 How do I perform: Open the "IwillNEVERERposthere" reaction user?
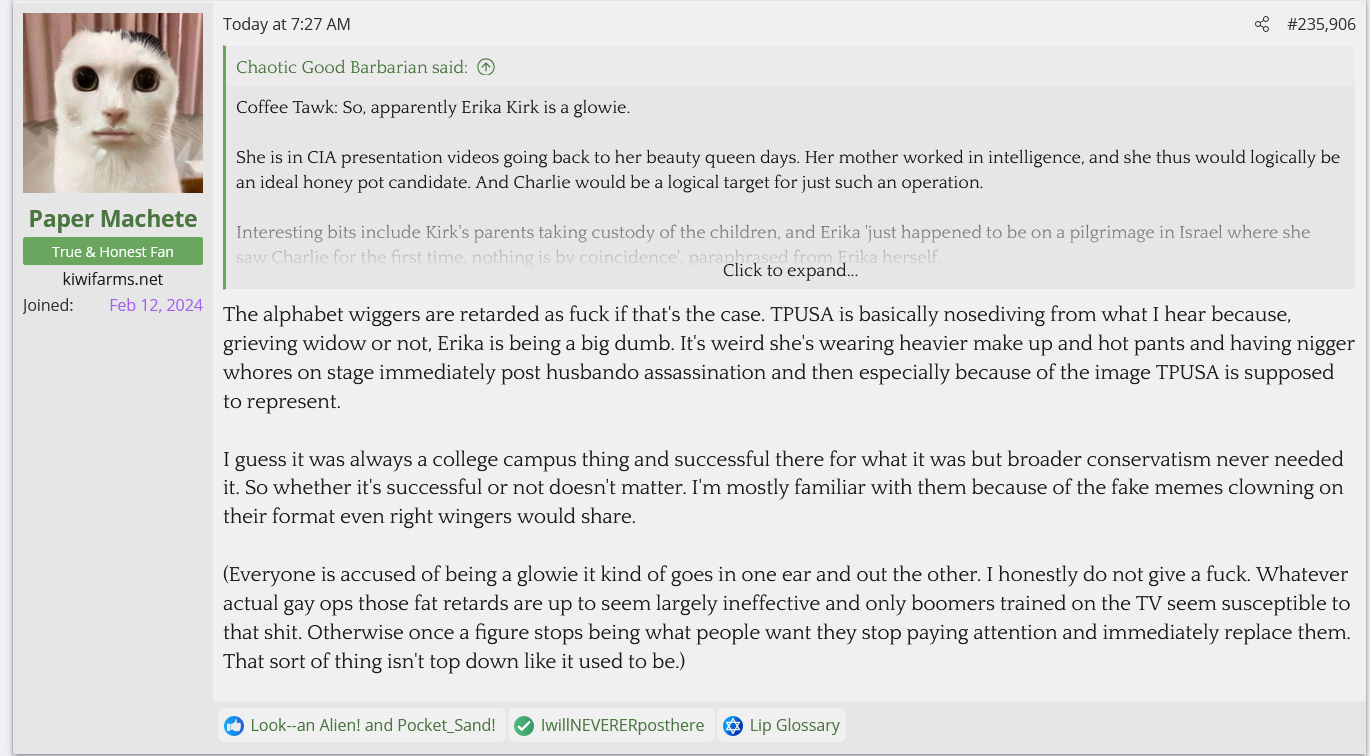point(622,726)
